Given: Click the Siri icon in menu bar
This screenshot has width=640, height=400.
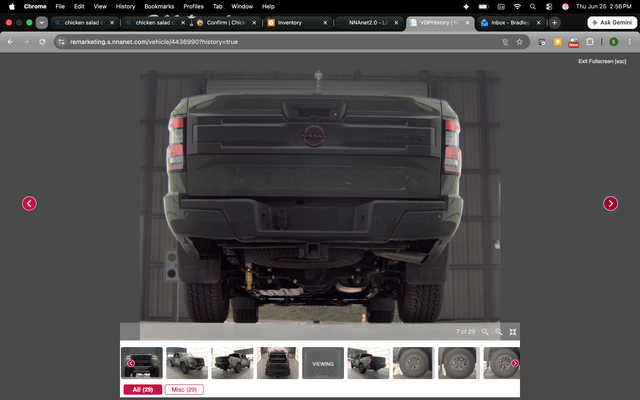Looking at the screenshot, I should pos(565,7).
